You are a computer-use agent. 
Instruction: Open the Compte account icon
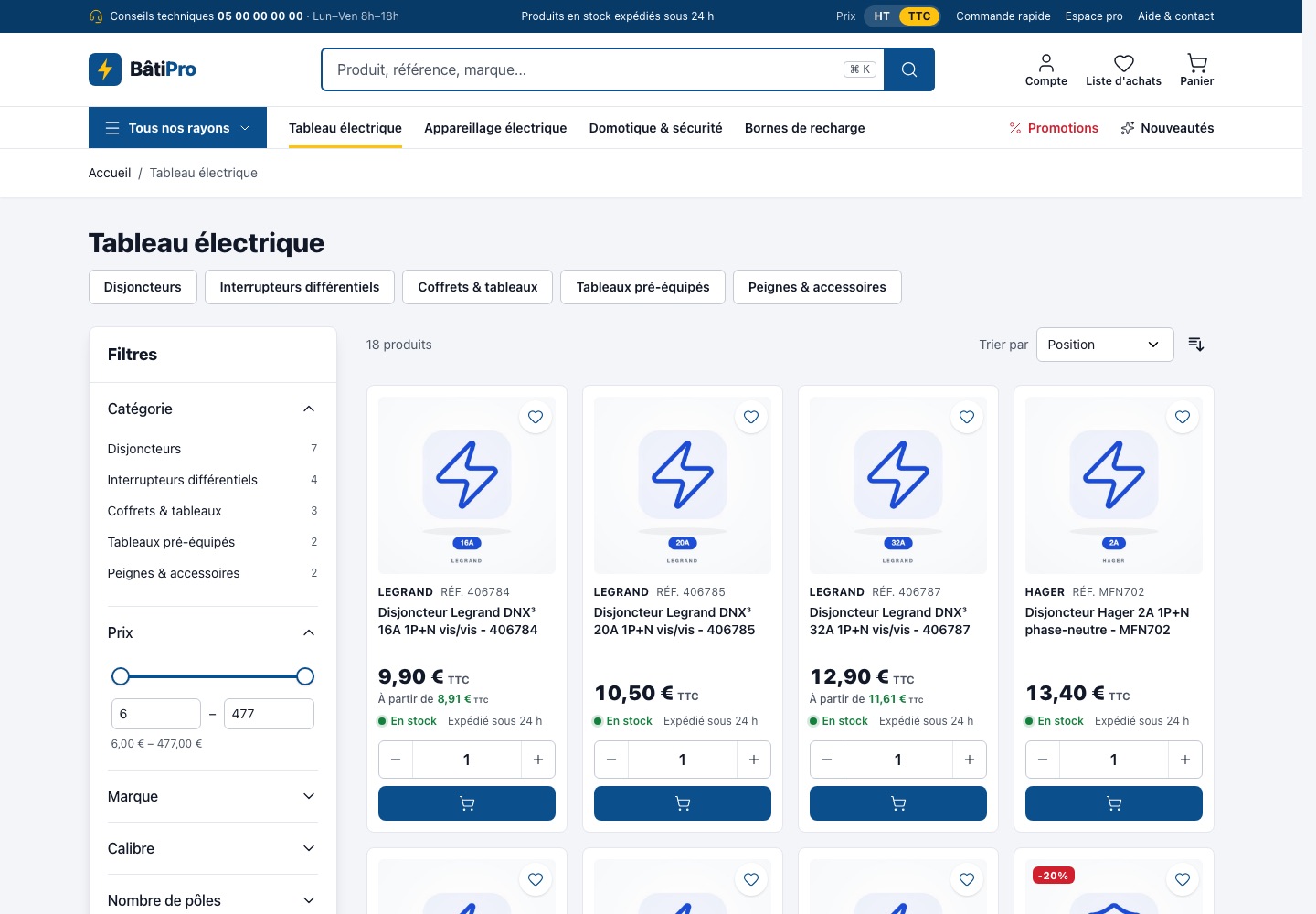coord(1046,69)
